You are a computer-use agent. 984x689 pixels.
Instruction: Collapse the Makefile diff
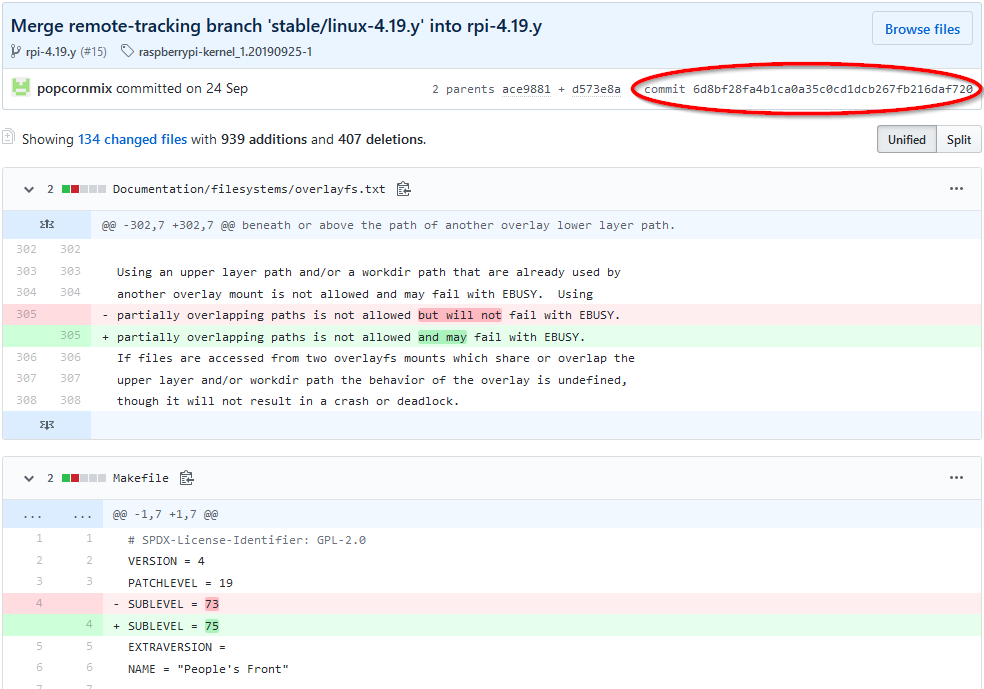28,478
